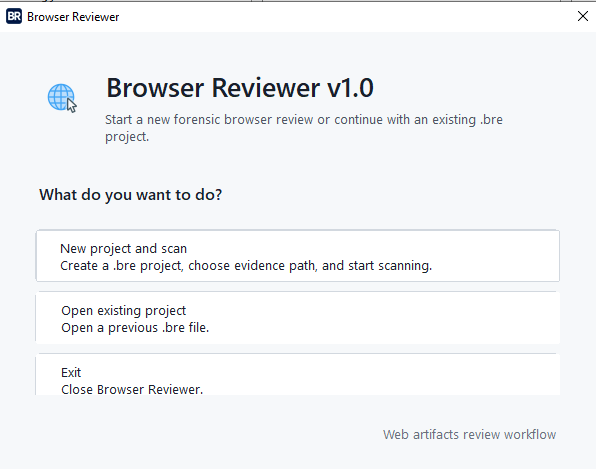This screenshot has height=469, width=596.
Task: Click the Web artifacts review workflow footer
Action: [469, 434]
